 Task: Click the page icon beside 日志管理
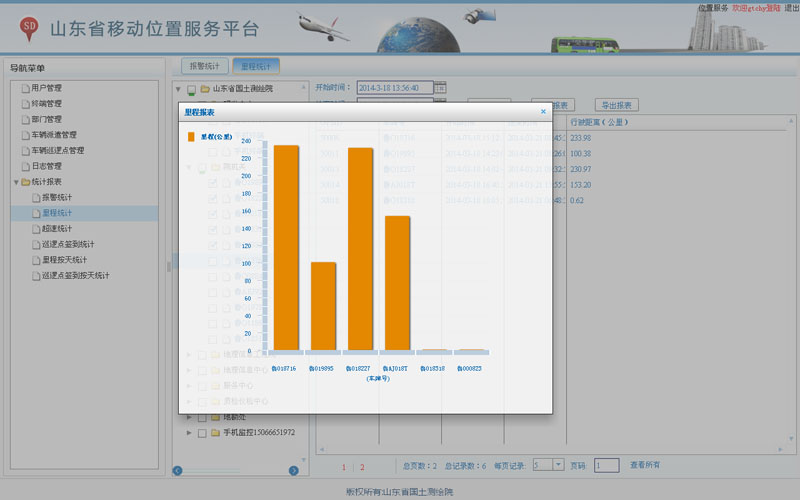pos(26,166)
